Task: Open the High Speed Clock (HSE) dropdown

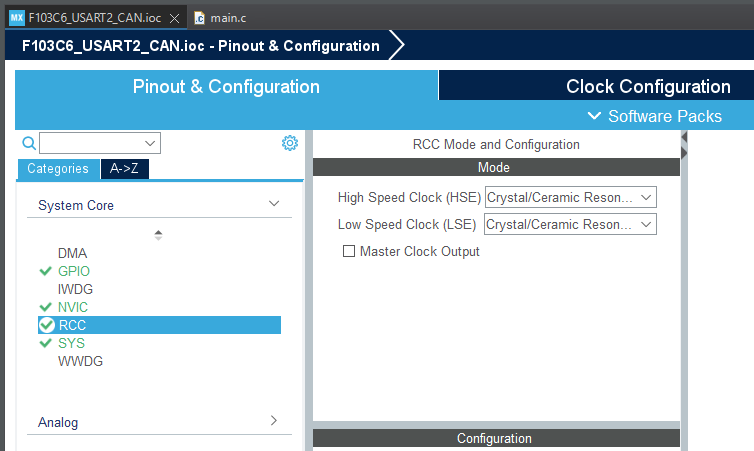Action: tap(570, 197)
